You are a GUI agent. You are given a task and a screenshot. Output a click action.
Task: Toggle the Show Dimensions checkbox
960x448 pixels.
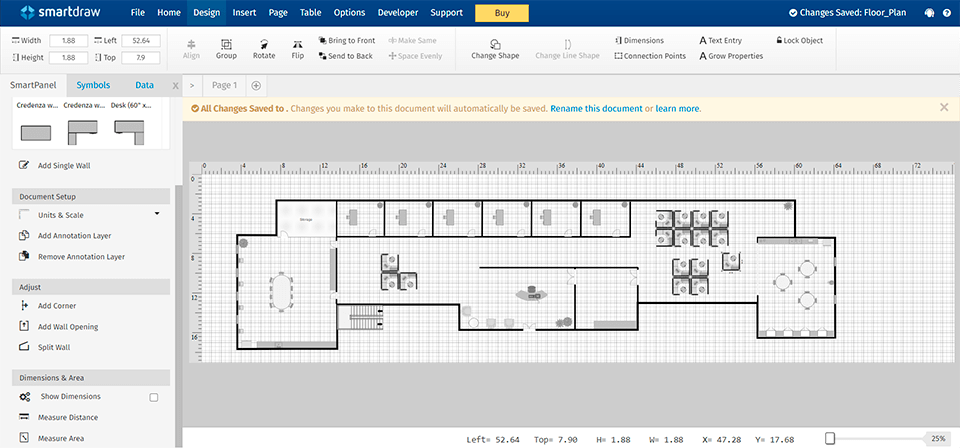(x=154, y=397)
